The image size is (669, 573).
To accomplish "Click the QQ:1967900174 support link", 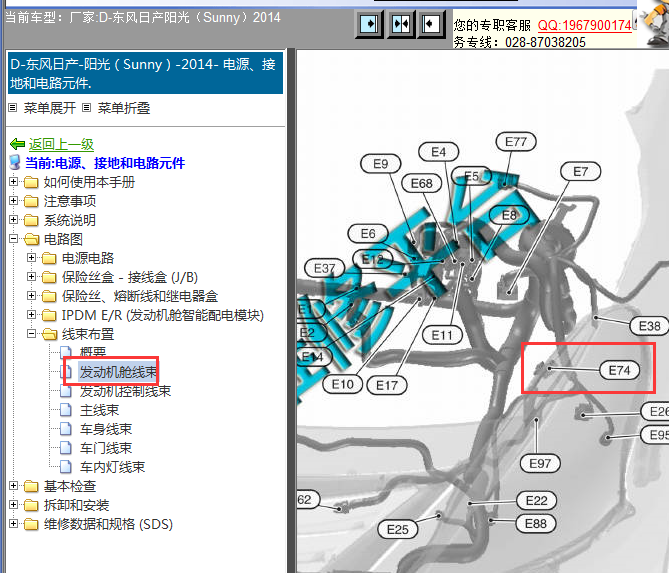I will click(585, 26).
